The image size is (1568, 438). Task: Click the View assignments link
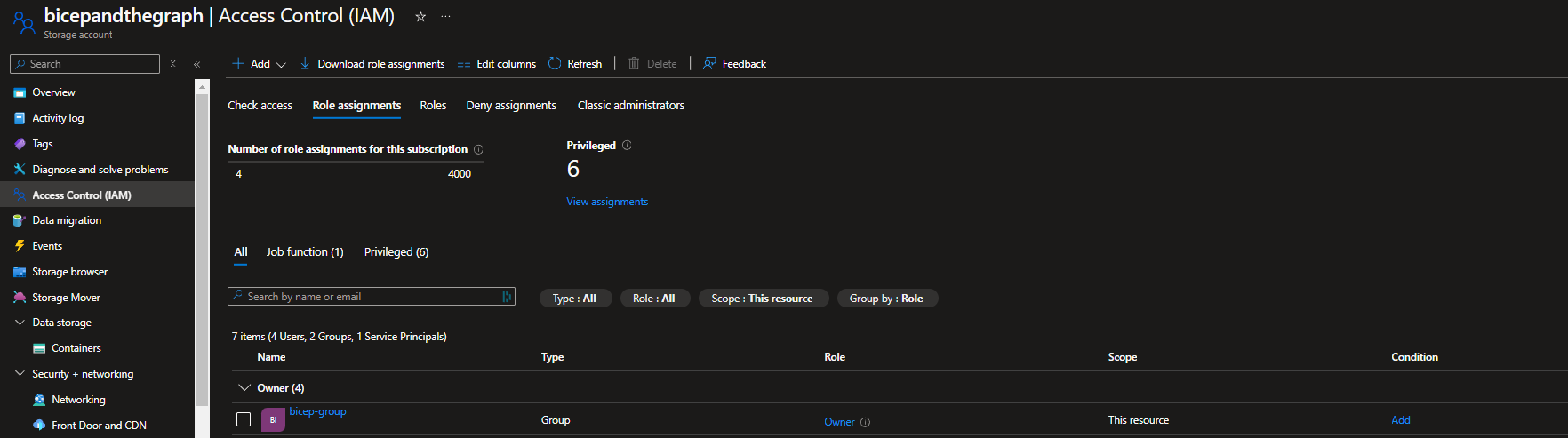[x=607, y=202]
